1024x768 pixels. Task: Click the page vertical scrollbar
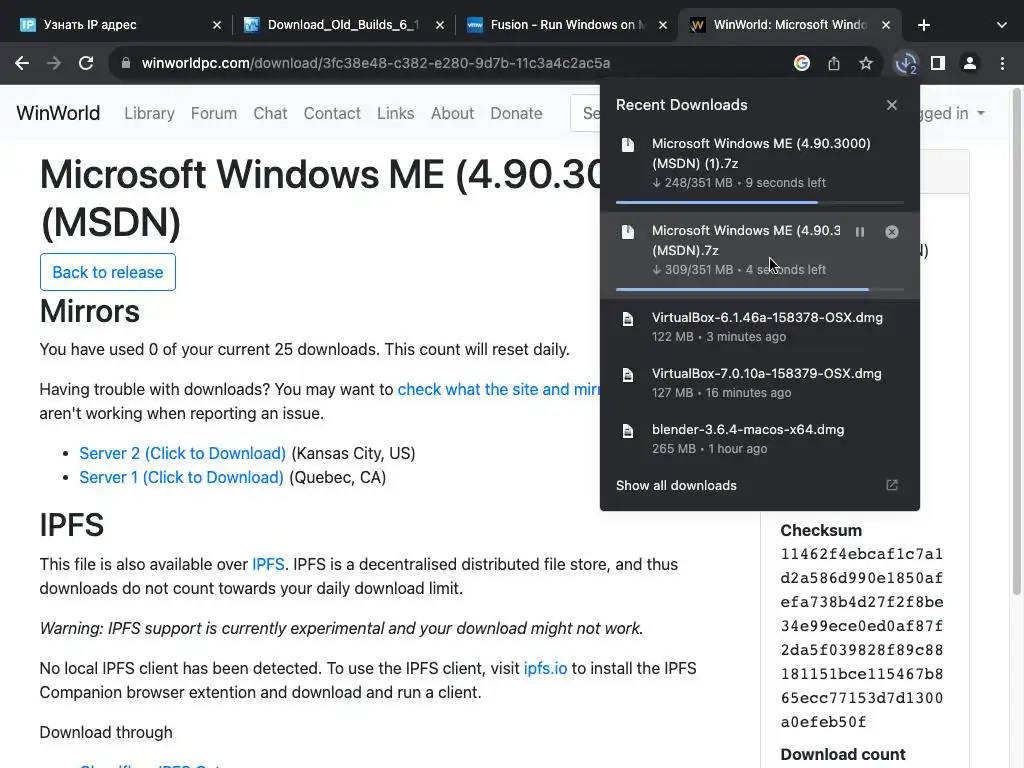tap(1017, 342)
